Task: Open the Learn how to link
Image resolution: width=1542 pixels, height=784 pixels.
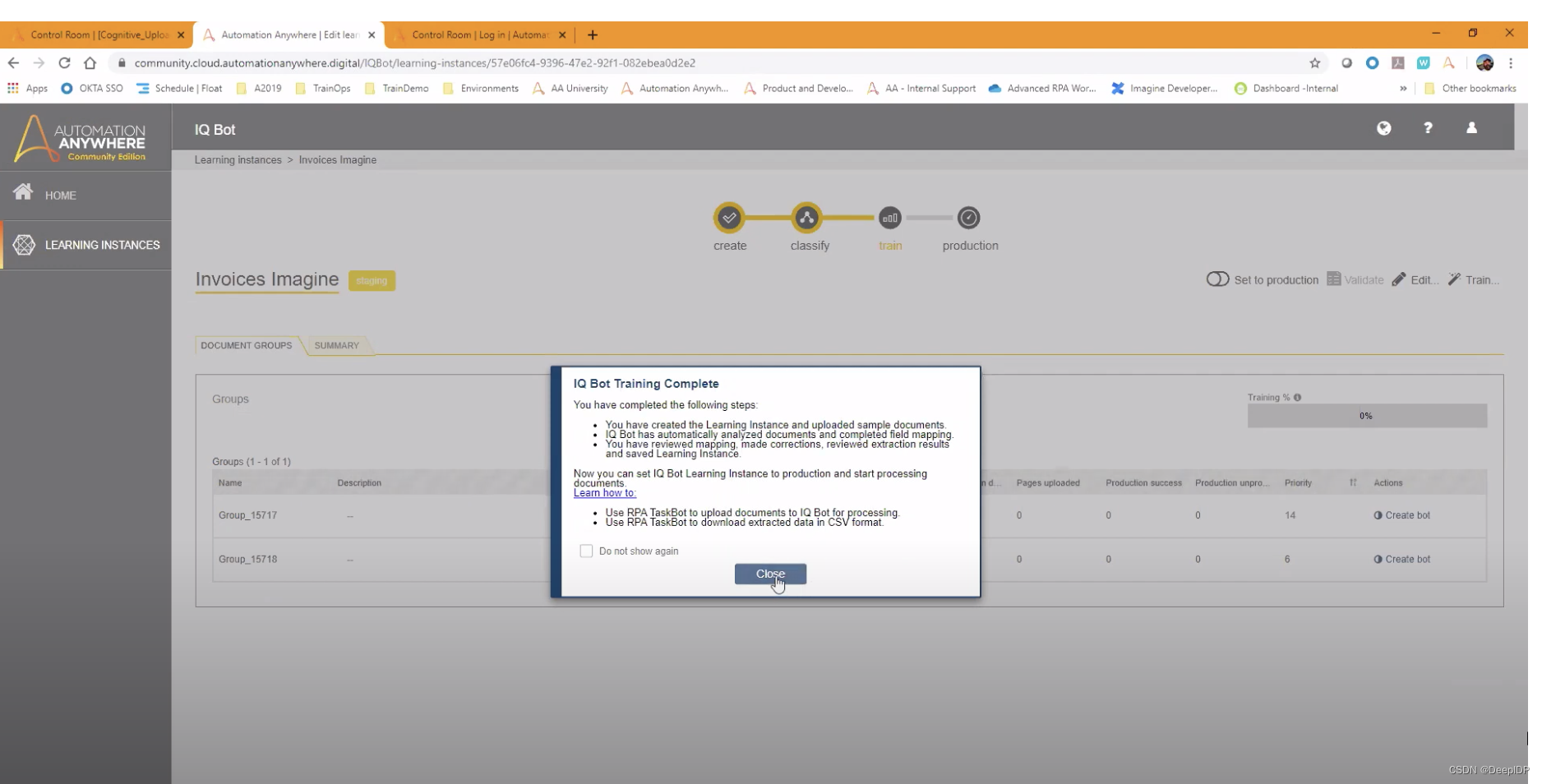Action: [x=605, y=493]
